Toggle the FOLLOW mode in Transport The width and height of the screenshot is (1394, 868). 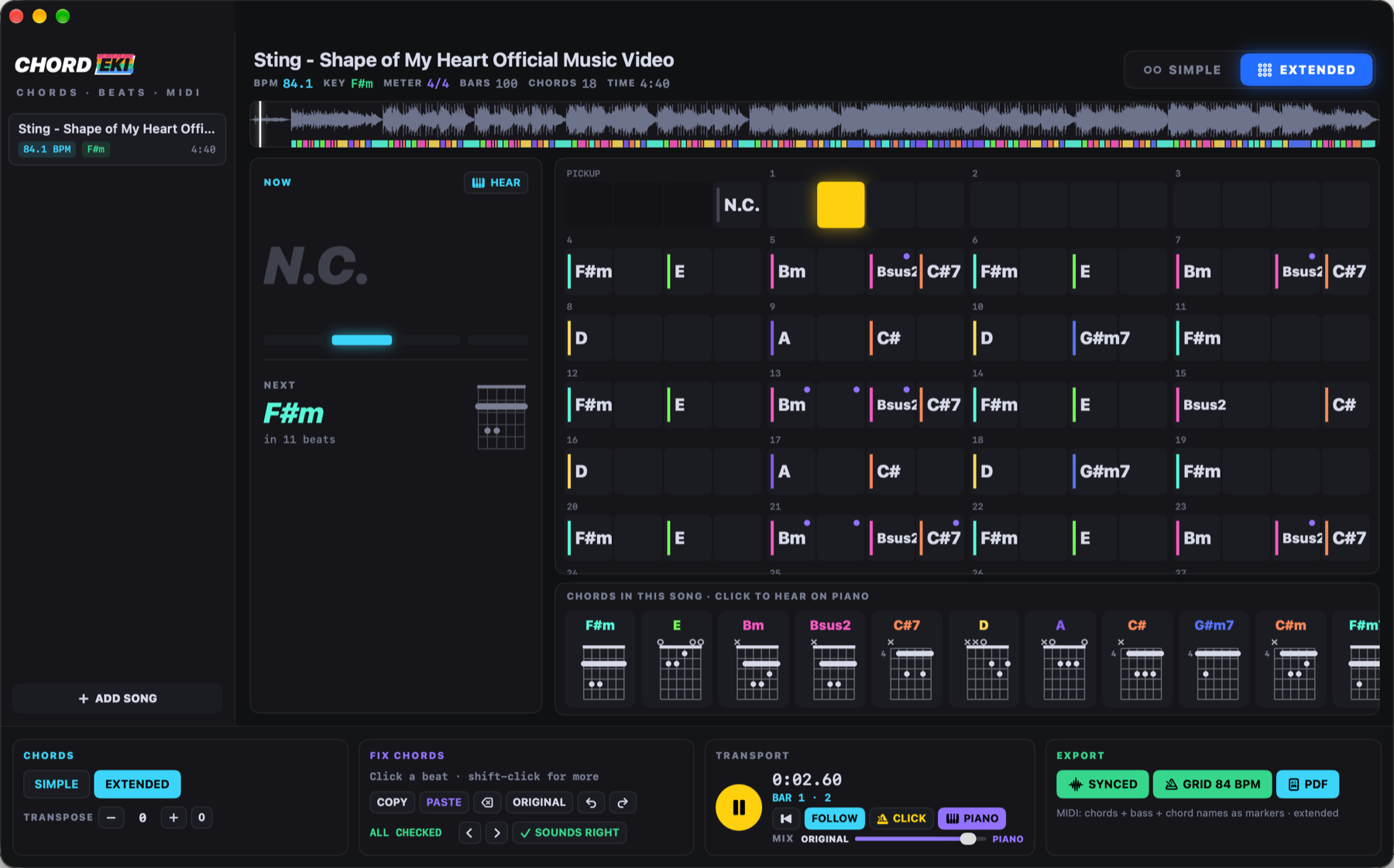click(834, 818)
